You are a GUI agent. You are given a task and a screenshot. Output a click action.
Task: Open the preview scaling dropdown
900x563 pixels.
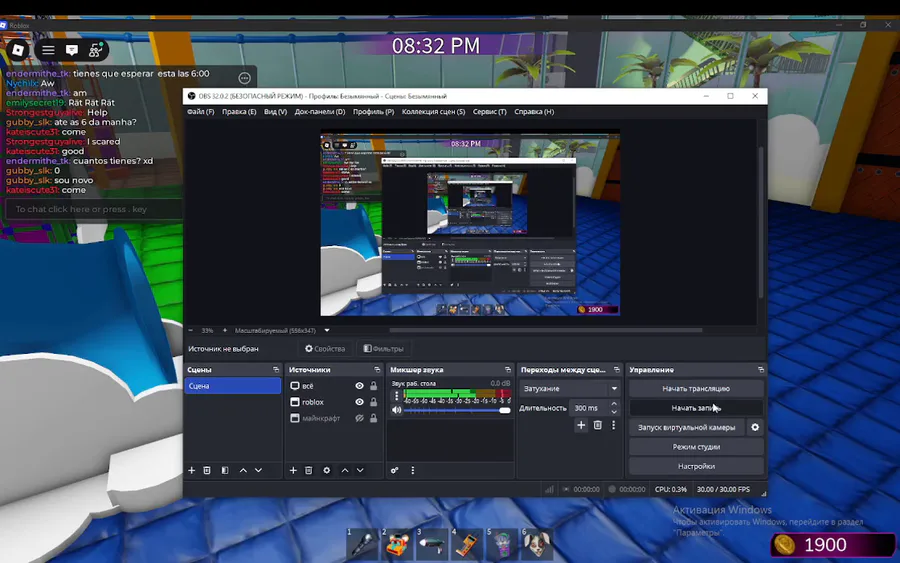pos(327,331)
